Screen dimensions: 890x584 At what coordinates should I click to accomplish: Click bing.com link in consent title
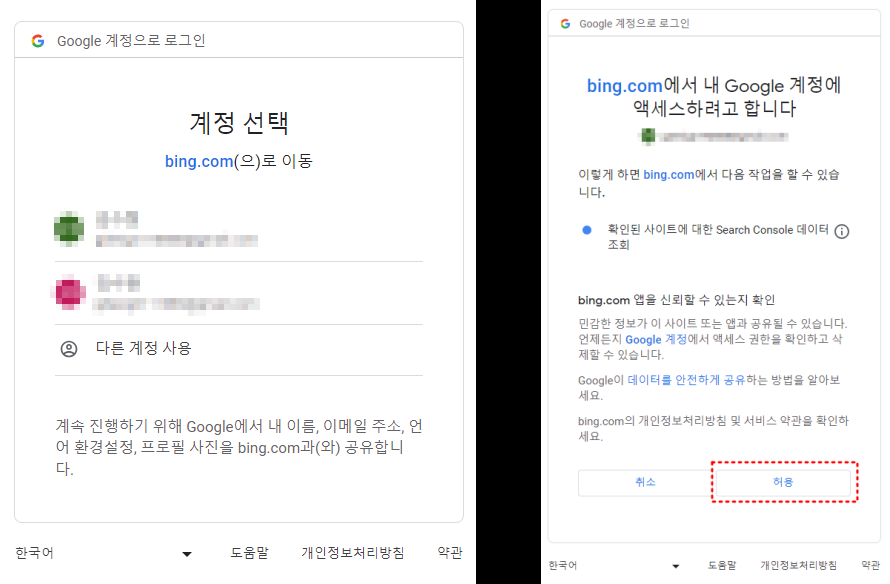[624, 86]
